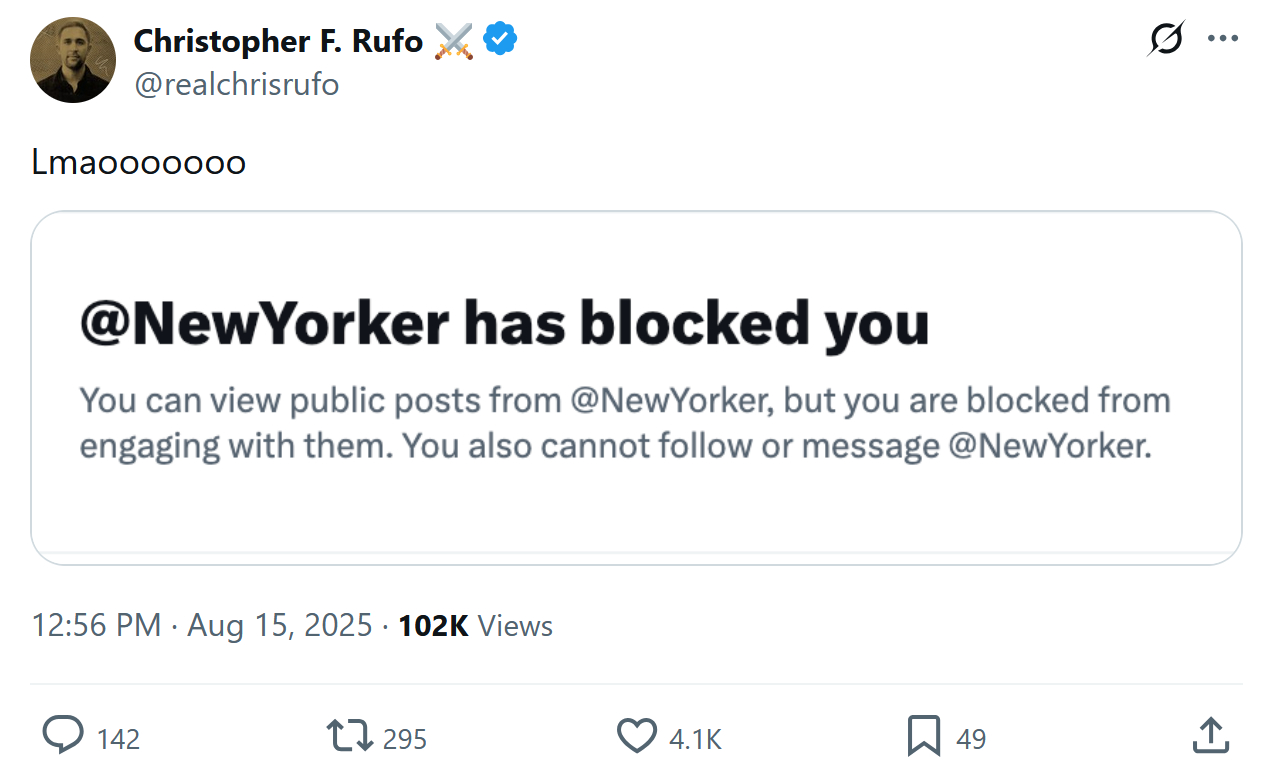Viewport: 1275px width, 778px height.
Task: Open the @realchrisrufo handle link
Action: (x=236, y=85)
